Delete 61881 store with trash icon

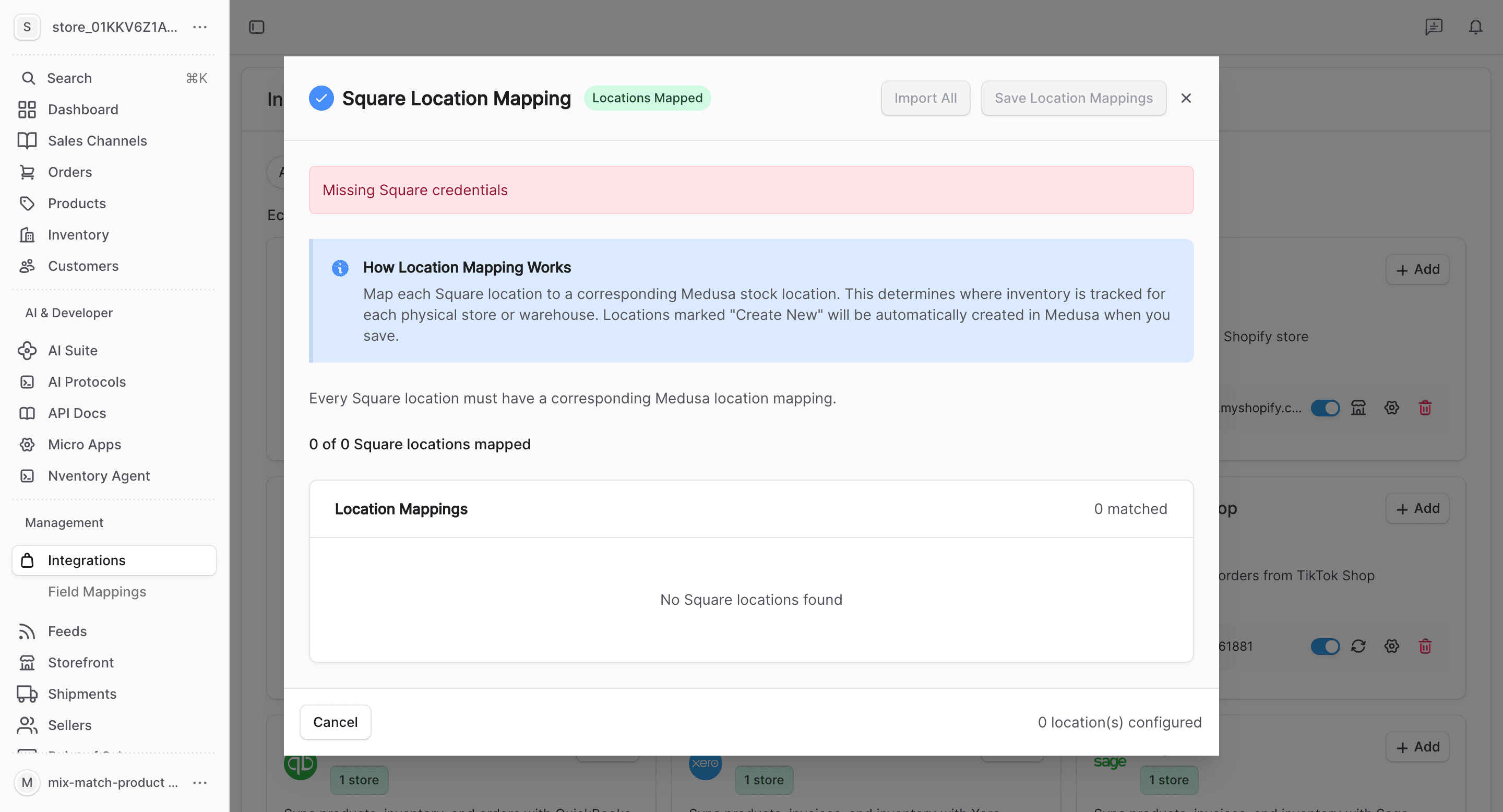tap(1425, 647)
